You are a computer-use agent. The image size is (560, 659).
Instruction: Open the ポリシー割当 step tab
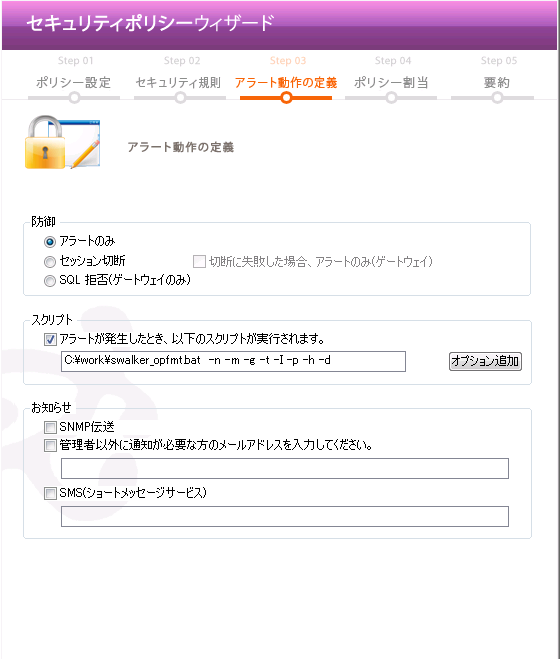391,82
